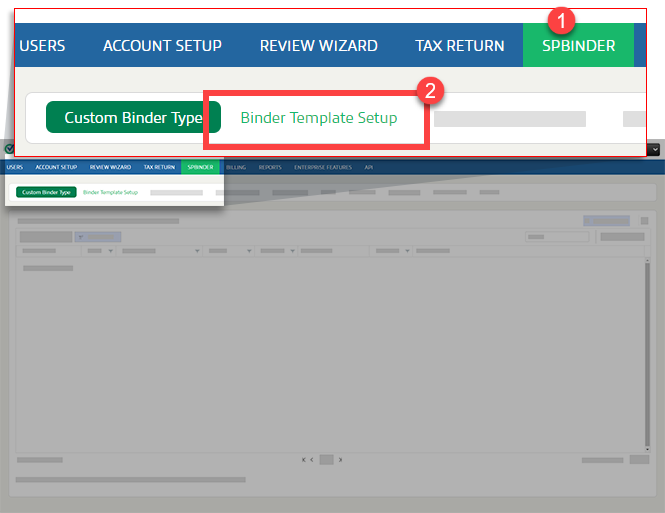The height and width of the screenshot is (513, 665).
Task: Open small ACCOUNT SETUP tab in navigation bar
Action: [56, 167]
